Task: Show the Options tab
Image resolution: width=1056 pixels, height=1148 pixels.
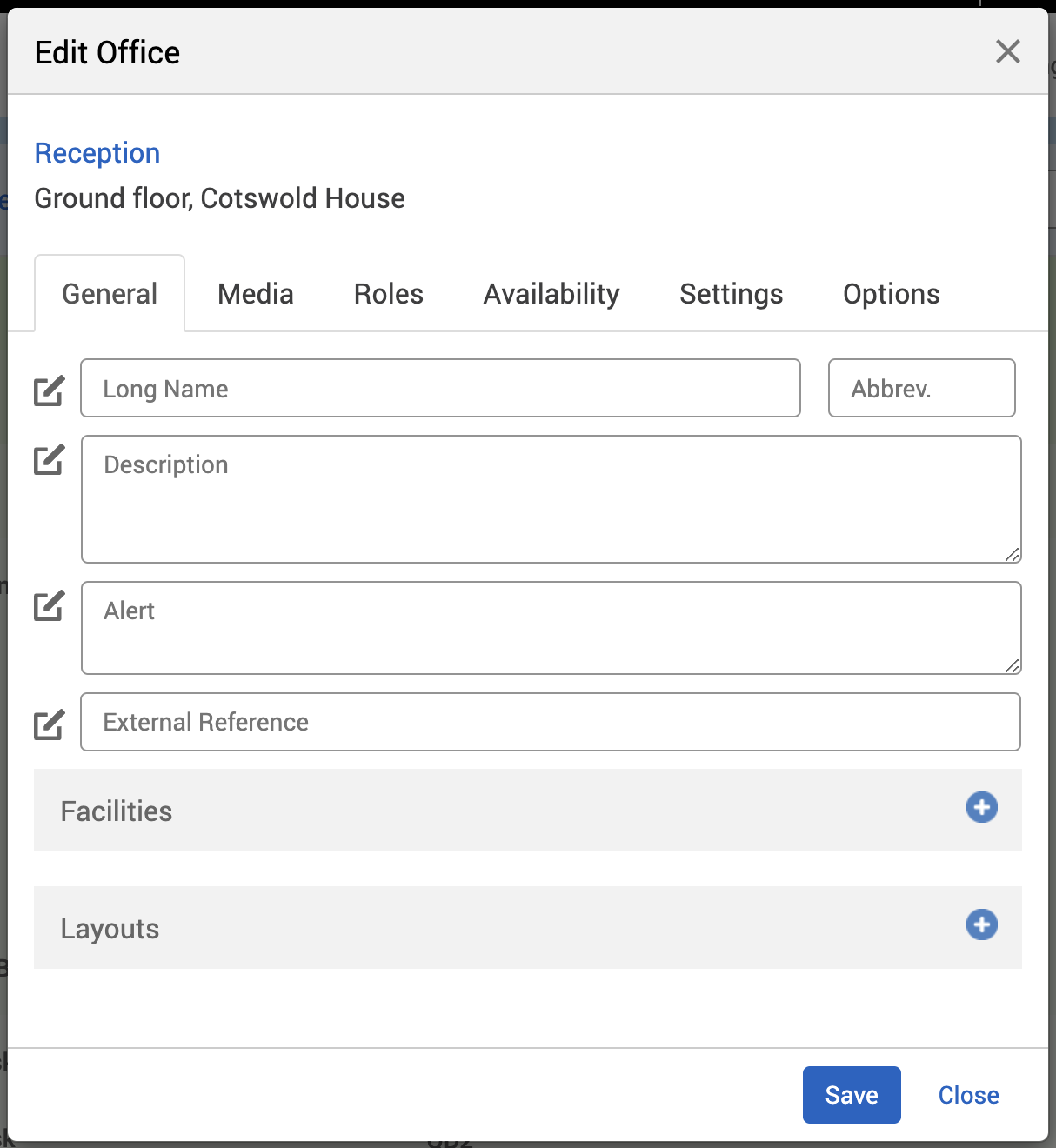Action: point(891,294)
